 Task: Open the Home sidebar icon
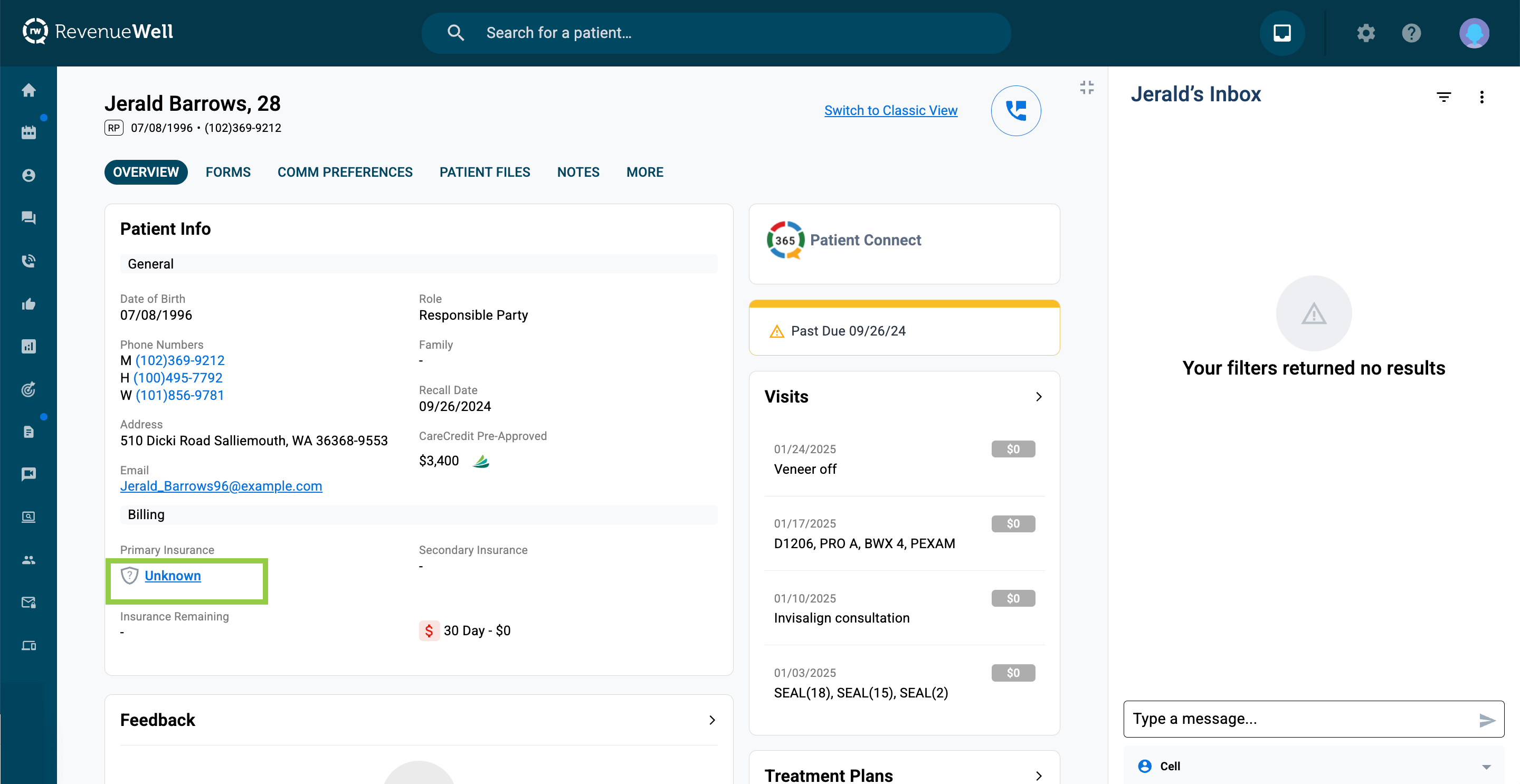point(28,90)
